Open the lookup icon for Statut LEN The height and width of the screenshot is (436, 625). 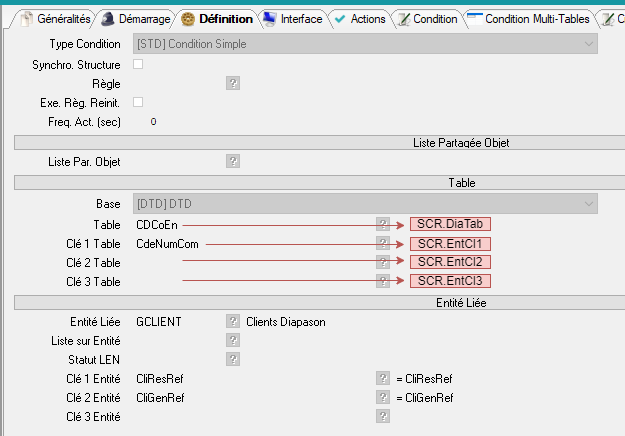(233, 359)
